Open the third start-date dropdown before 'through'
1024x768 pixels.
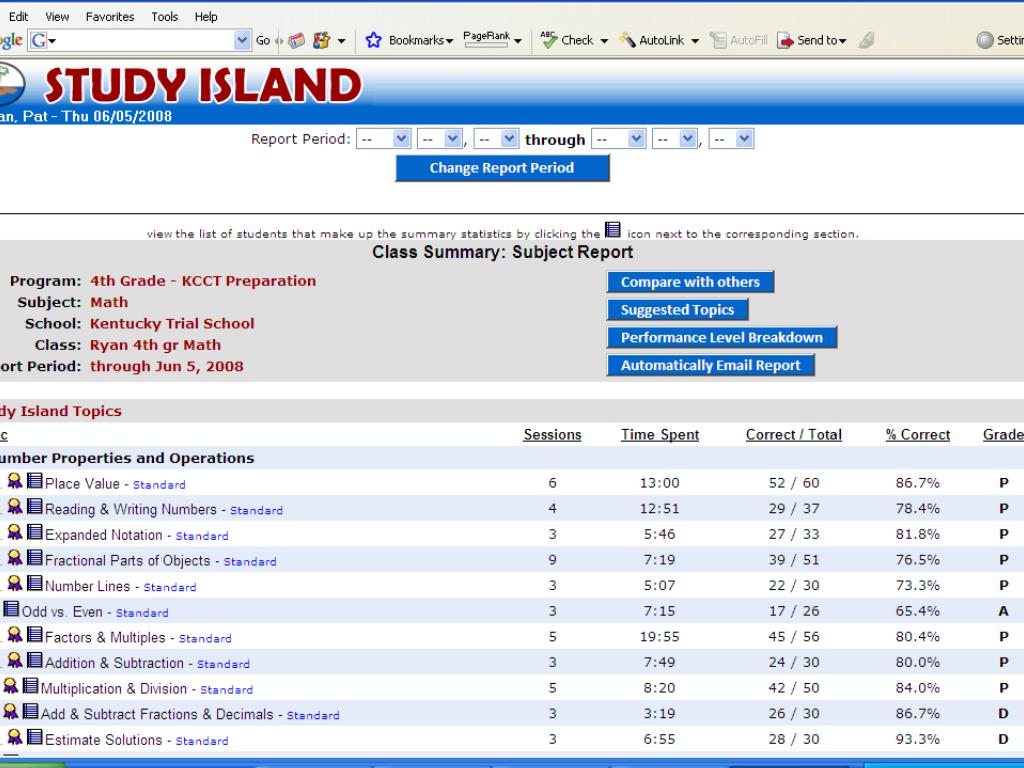click(496, 139)
